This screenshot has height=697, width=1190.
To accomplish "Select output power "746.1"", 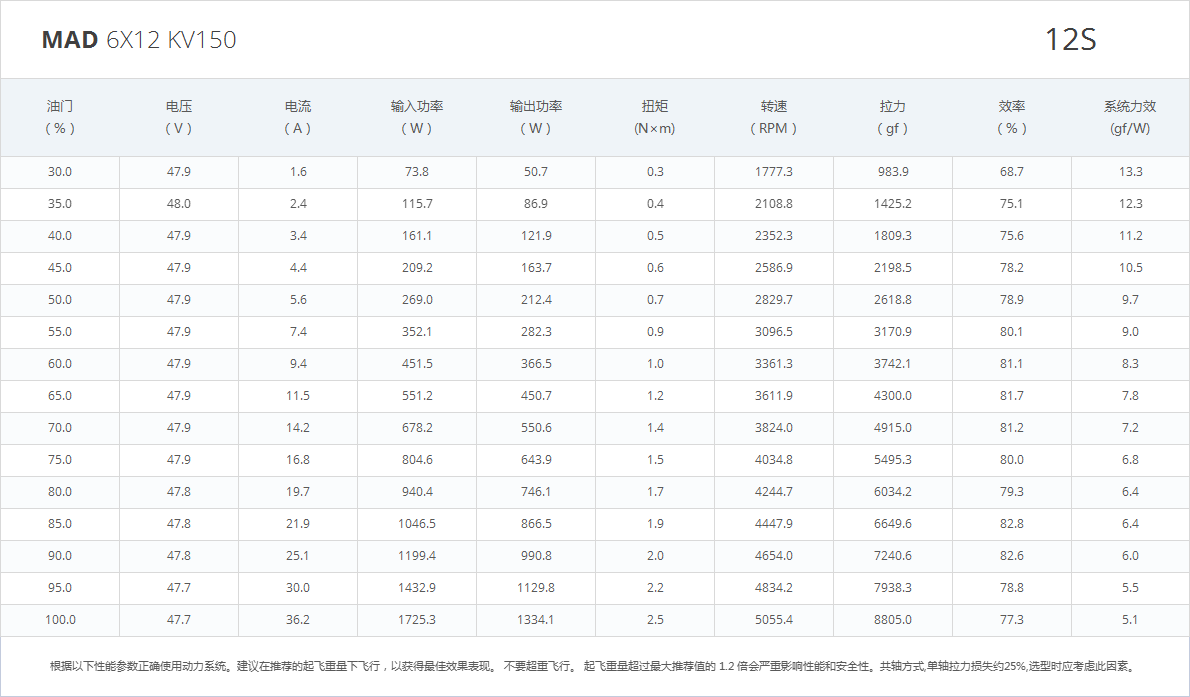I will [537, 490].
